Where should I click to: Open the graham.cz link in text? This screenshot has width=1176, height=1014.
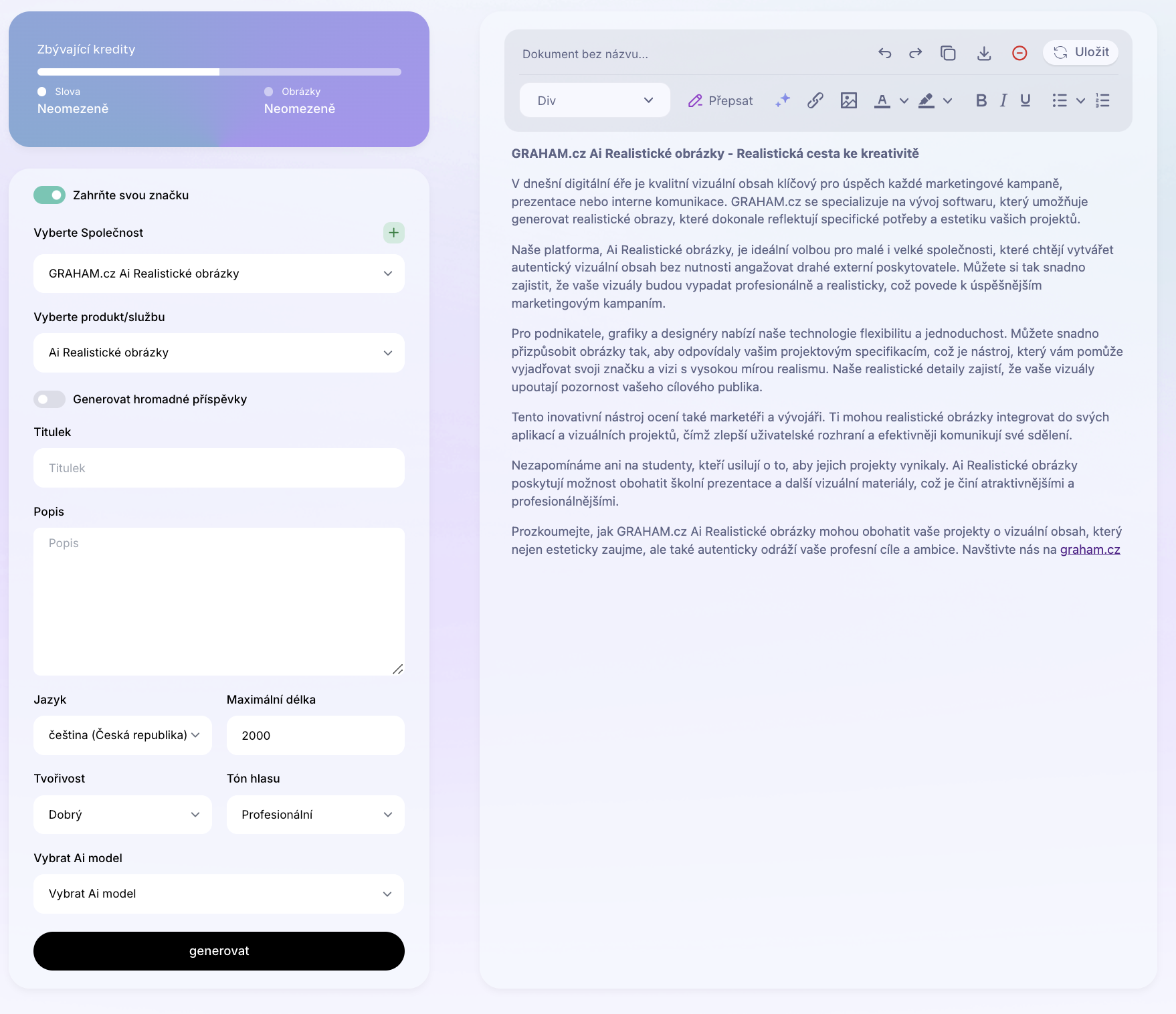click(1090, 550)
